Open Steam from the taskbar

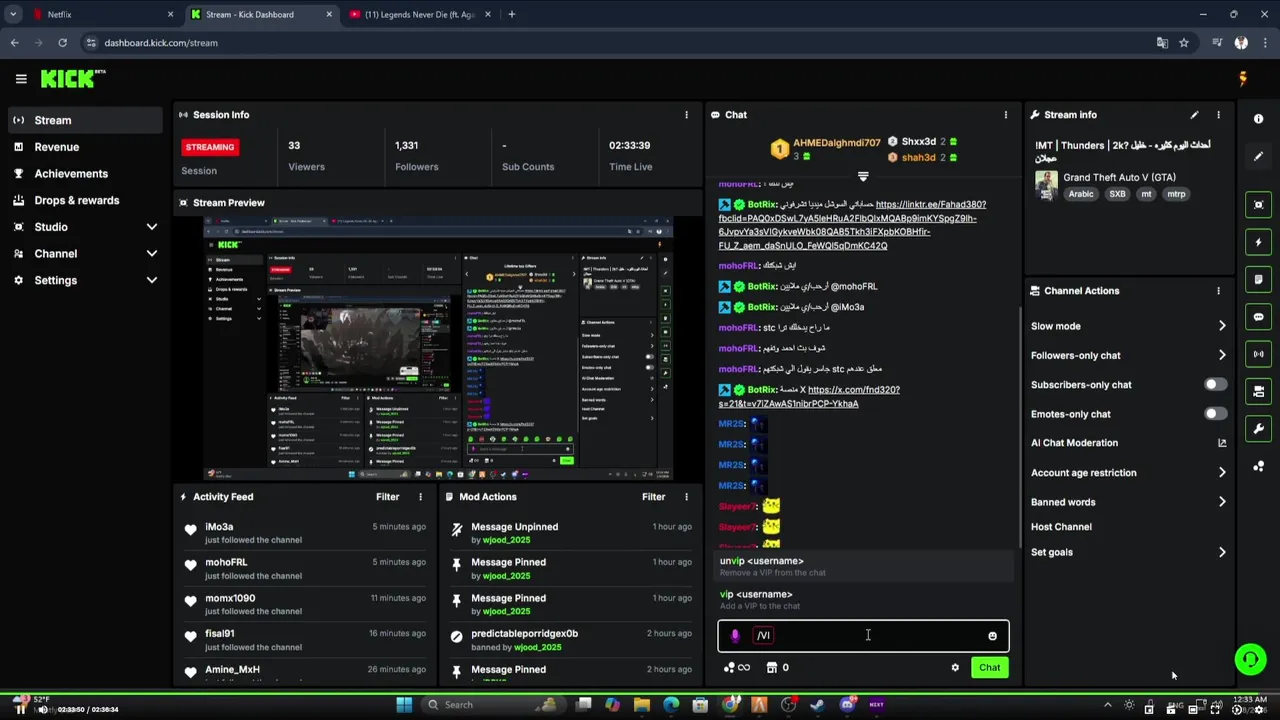click(817, 705)
